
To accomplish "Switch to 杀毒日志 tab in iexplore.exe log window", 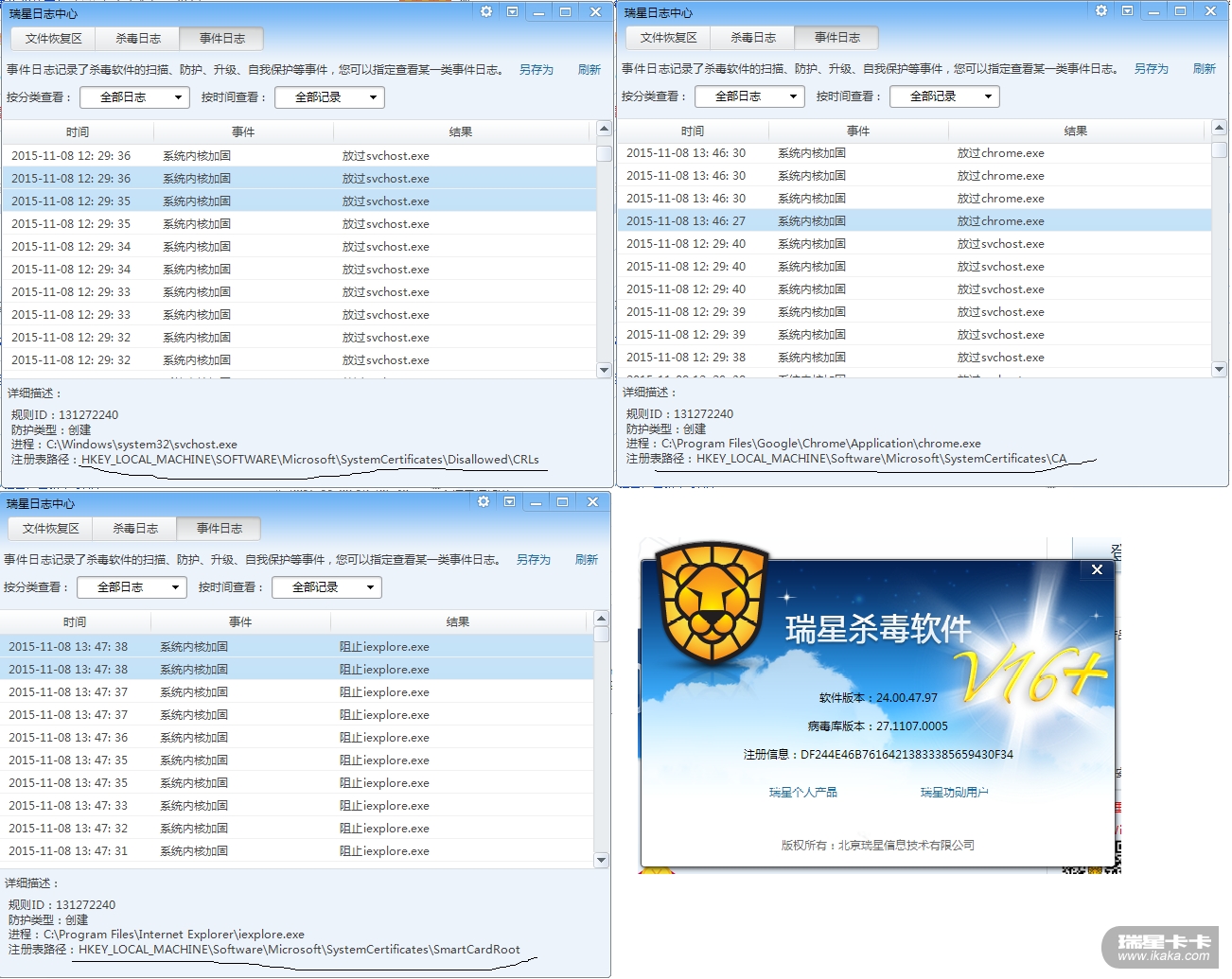I will point(135,529).
